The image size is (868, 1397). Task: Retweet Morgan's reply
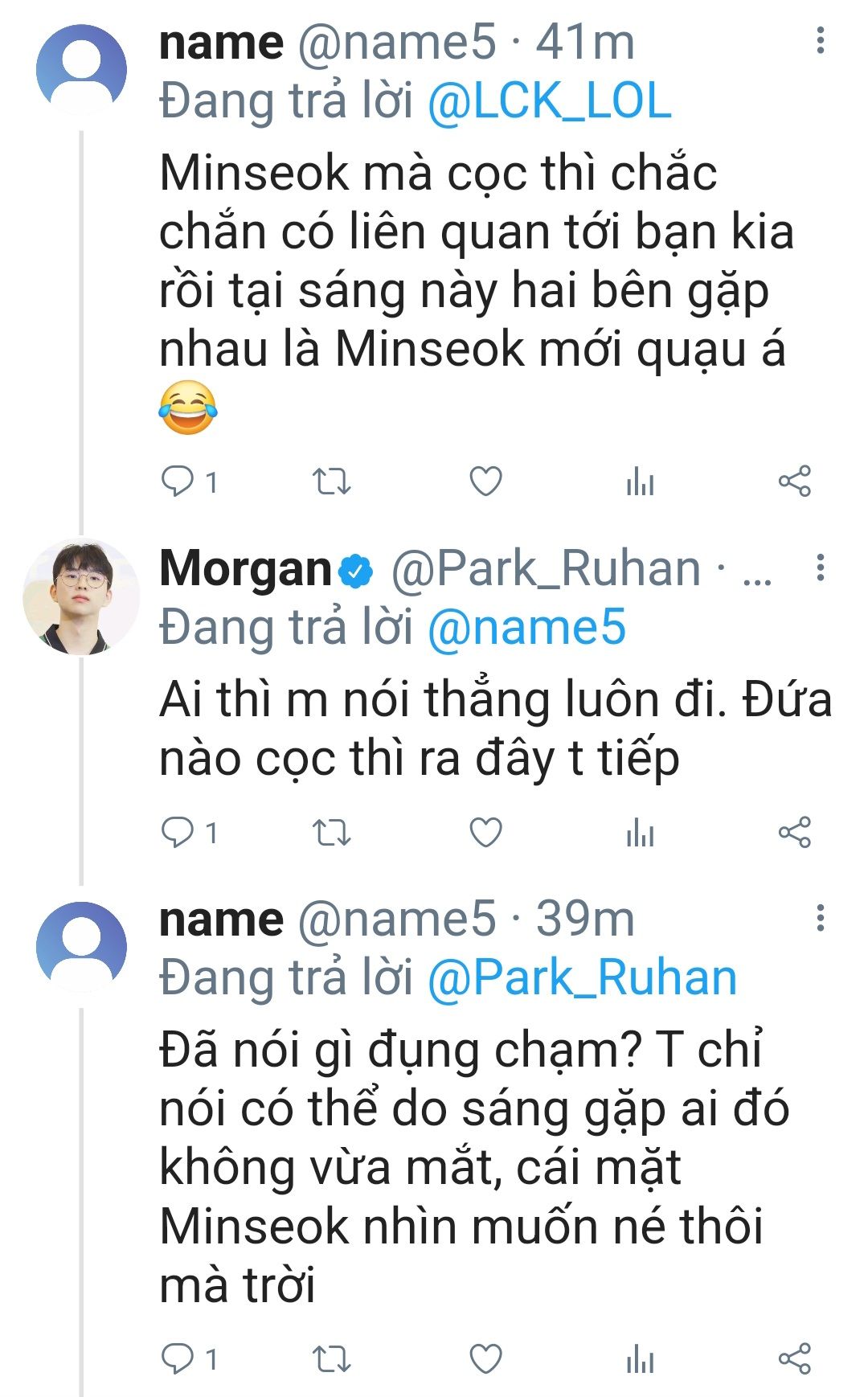pos(331,832)
